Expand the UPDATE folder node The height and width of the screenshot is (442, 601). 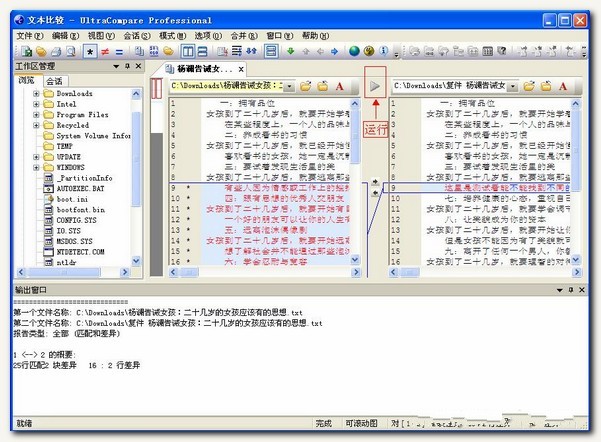point(36,156)
